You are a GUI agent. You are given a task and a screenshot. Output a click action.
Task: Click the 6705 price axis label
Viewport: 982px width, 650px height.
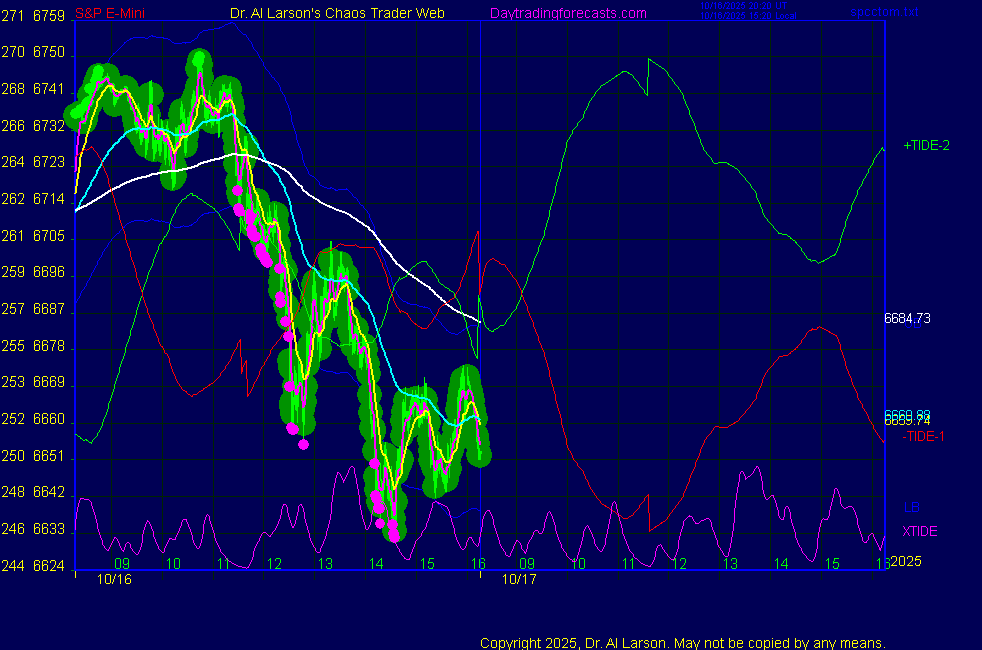pyautogui.click(x=48, y=236)
